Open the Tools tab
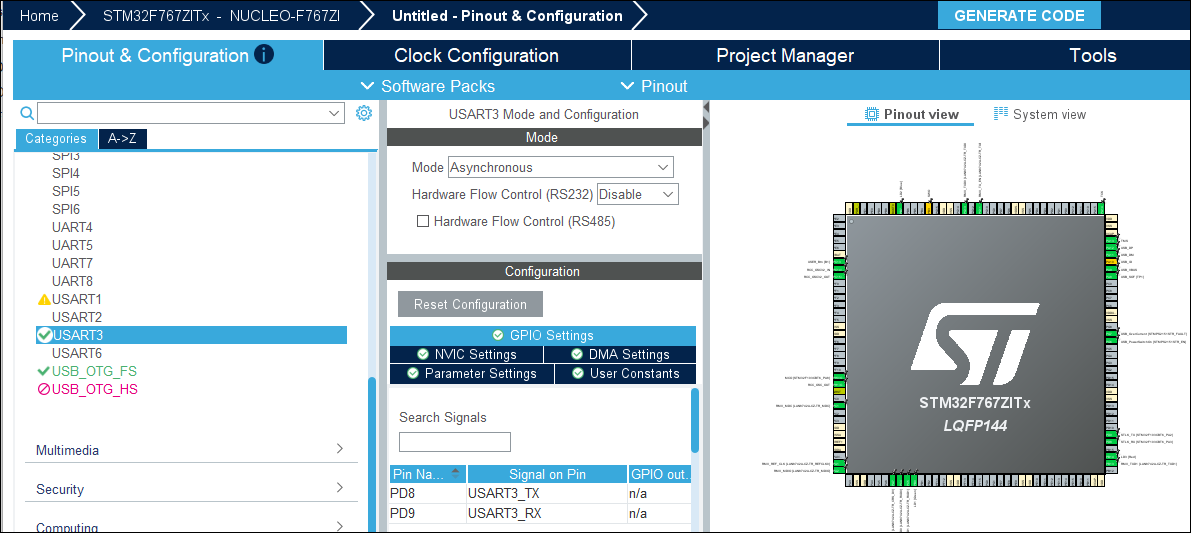Viewport: 1191px width, 533px height. click(1066, 55)
